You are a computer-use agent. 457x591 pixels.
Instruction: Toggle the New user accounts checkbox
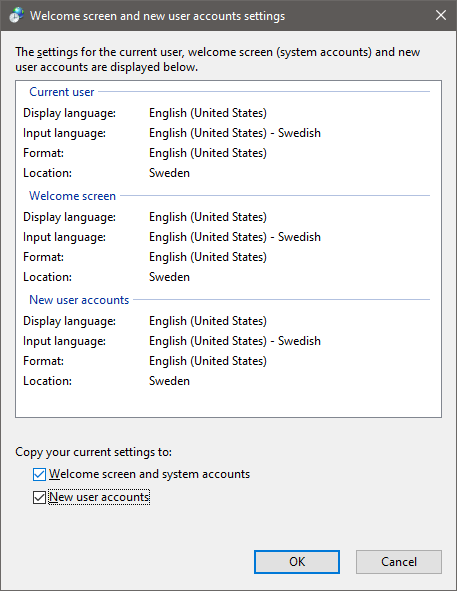[39, 497]
